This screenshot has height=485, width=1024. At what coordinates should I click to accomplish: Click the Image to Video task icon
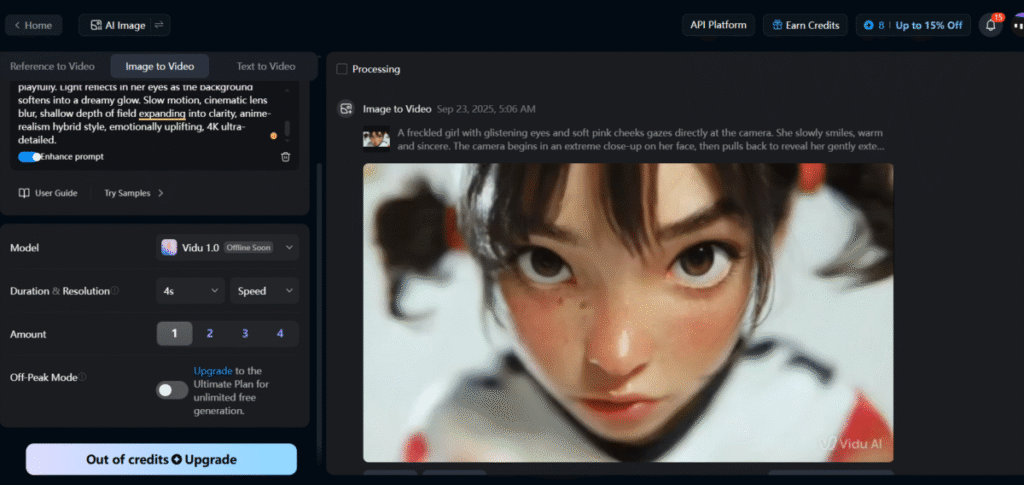pyautogui.click(x=346, y=109)
